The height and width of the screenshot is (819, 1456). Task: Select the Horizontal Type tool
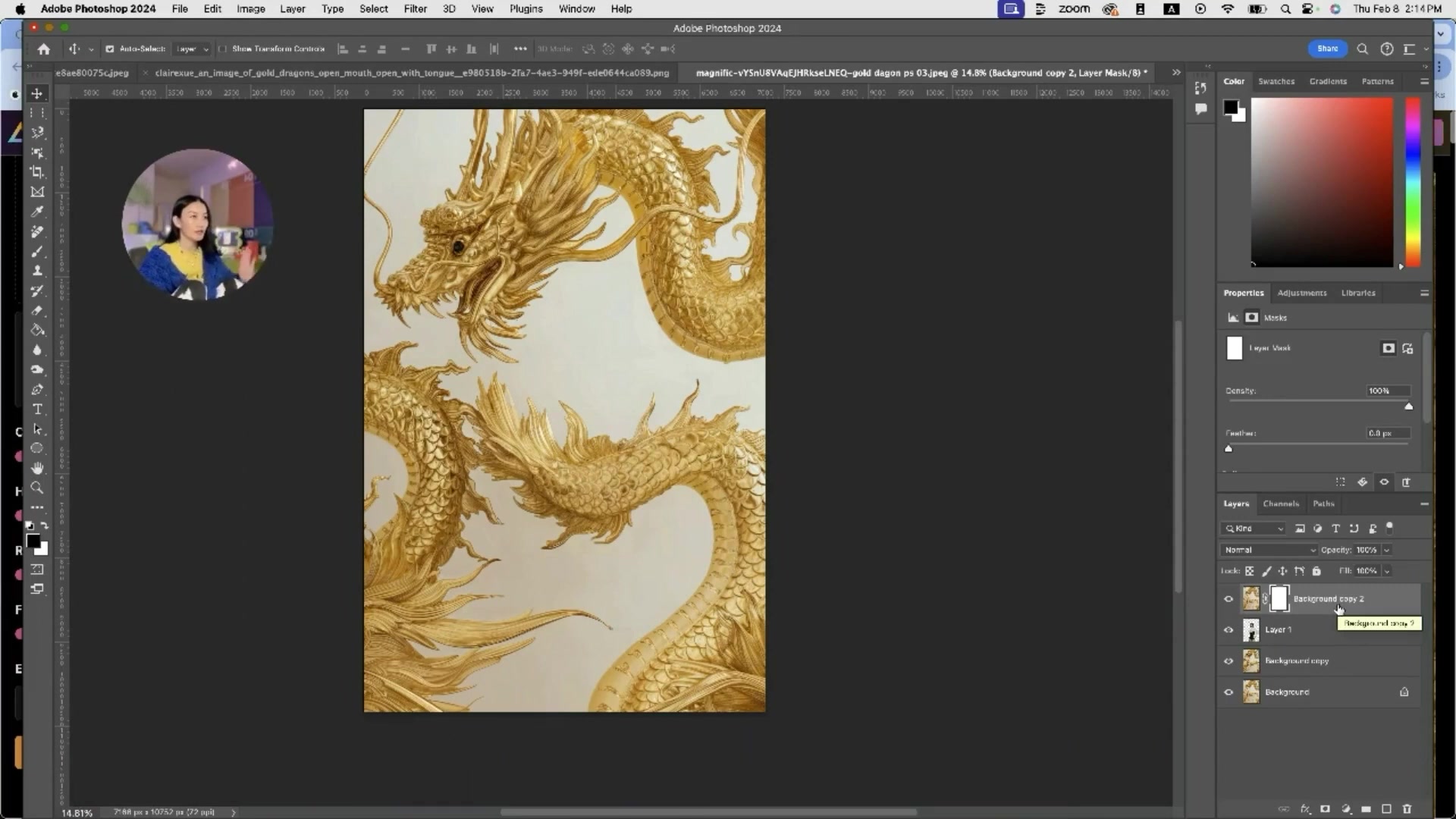pyautogui.click(x=37, y=409)
